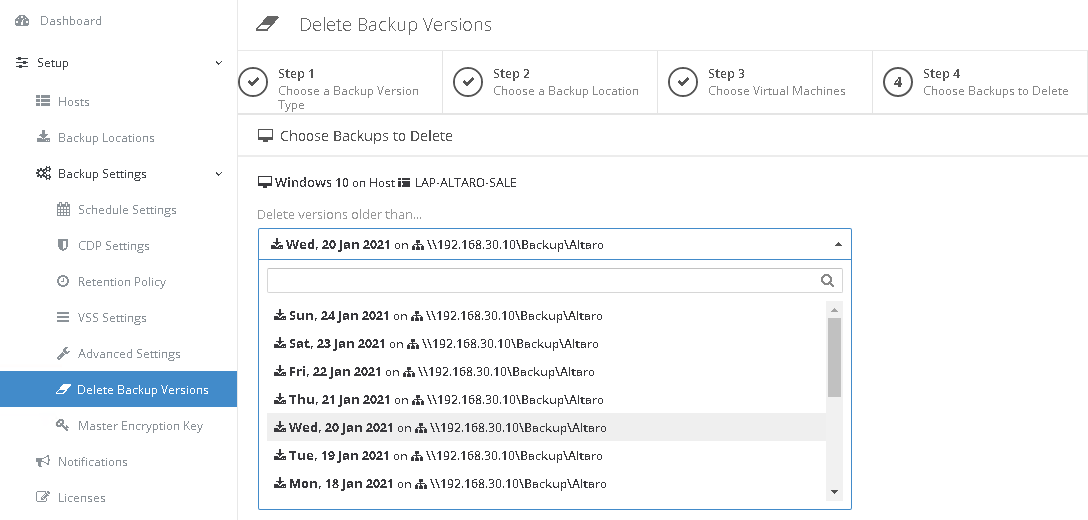
Task: Collapse the Setup section chevron
Action: pos(219,63)
